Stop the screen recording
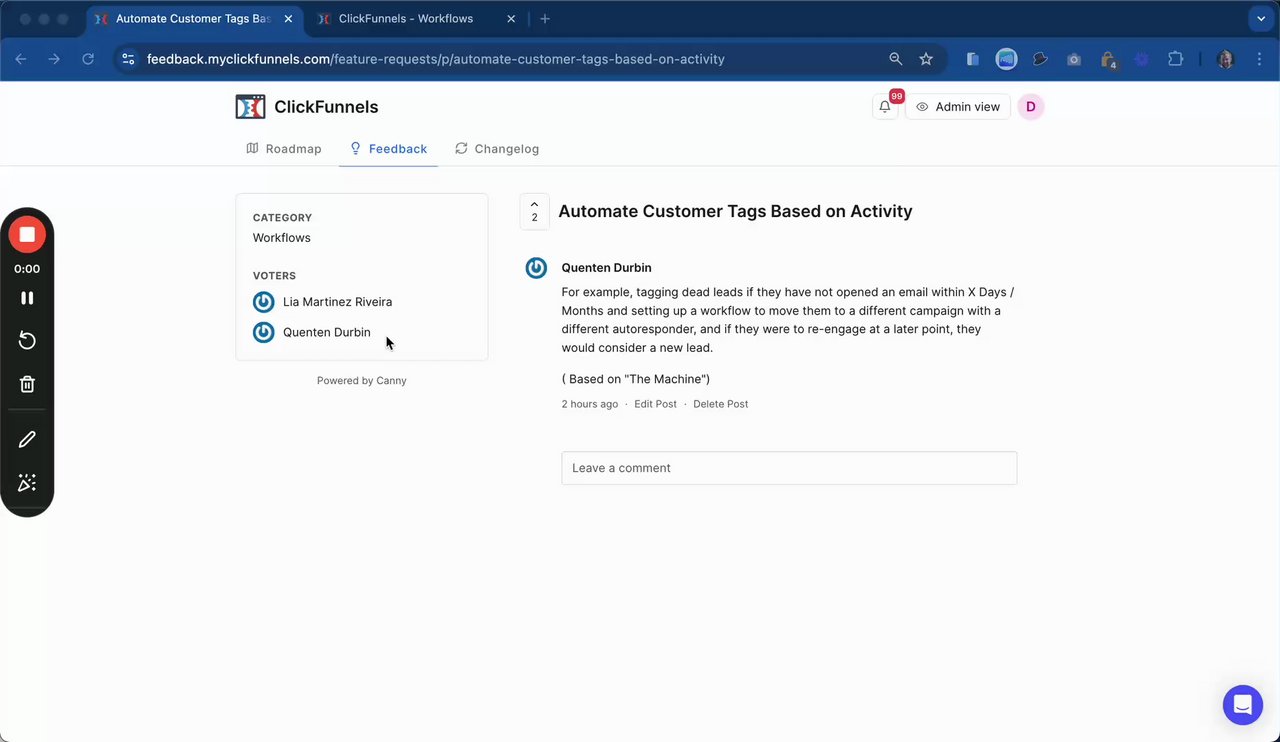This screenshot has height=742, width=1280. (x=27, y=235)
